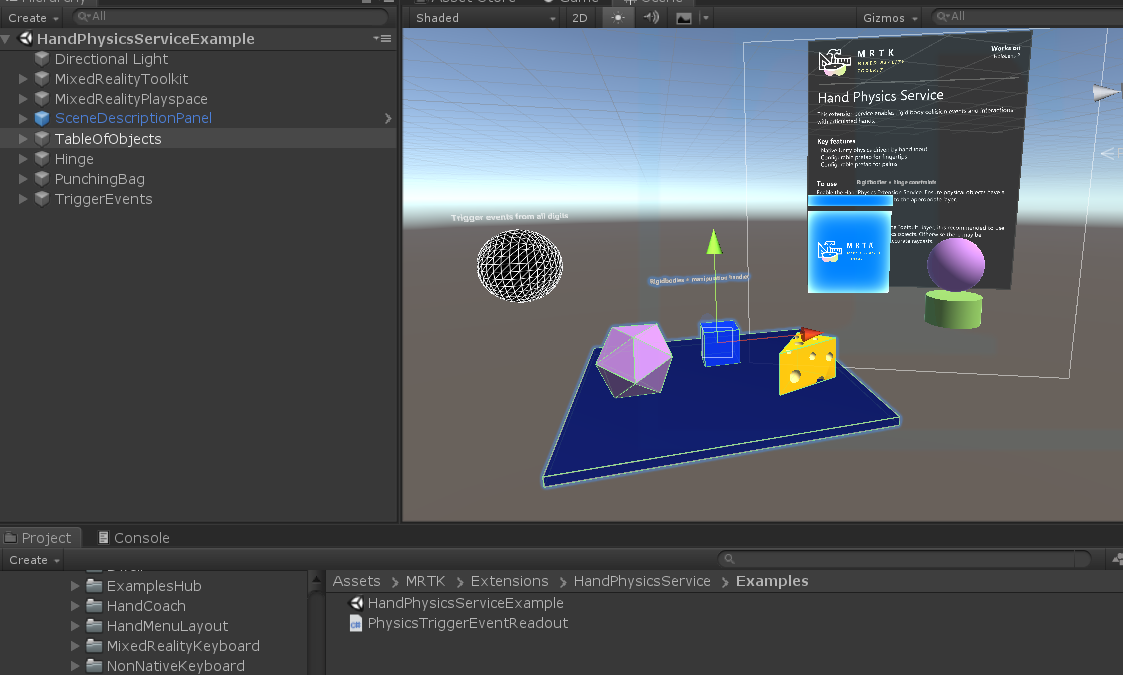
Task: Select PhysicsTriggerEventReadout script file
Action: click(468, 623)
